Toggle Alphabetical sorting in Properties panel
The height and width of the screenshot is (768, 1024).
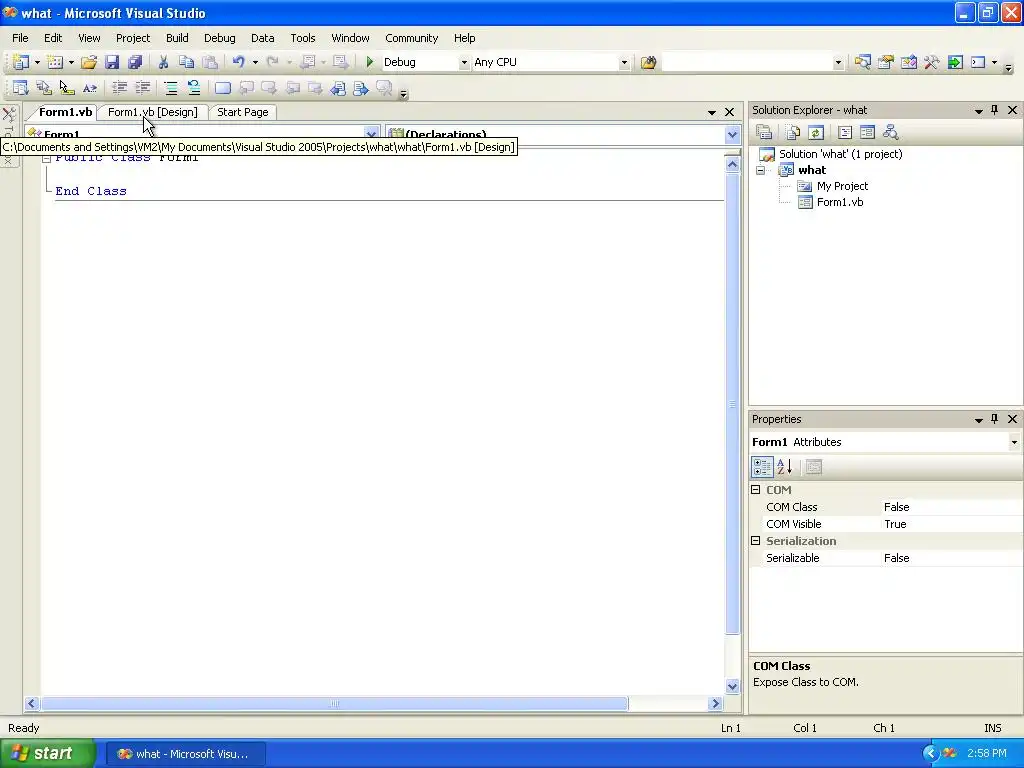(x=785, y=467)
